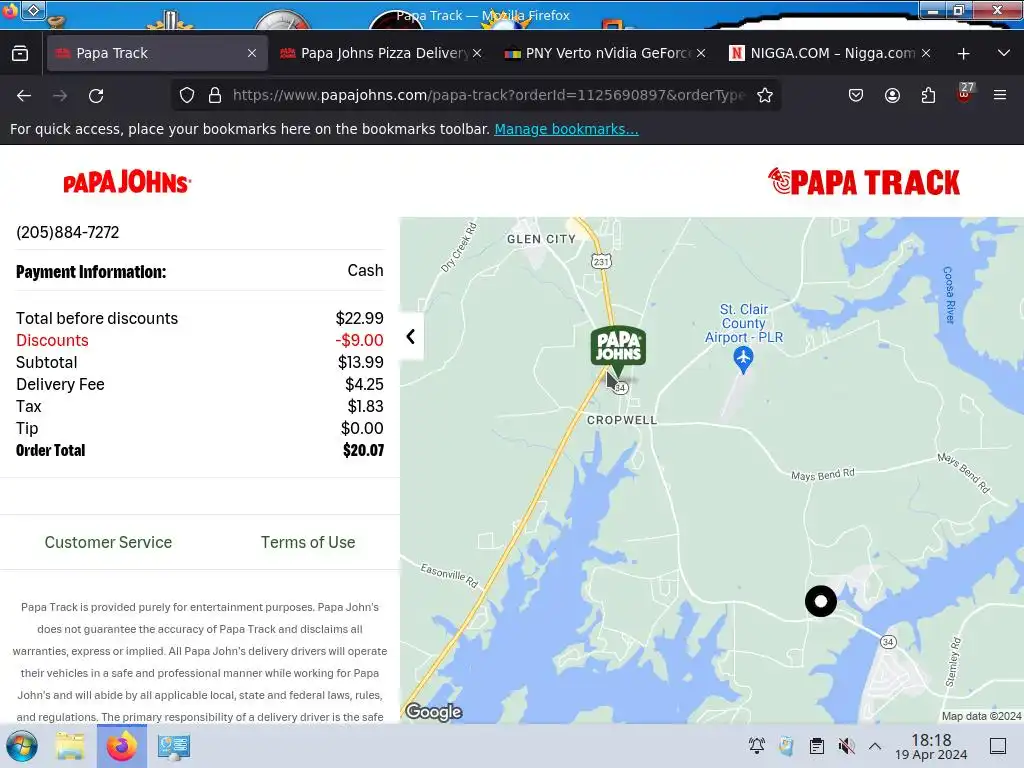Screen dimensions: 1024x768
Task: View site security padlock information
Action: [x=215, y=95]
